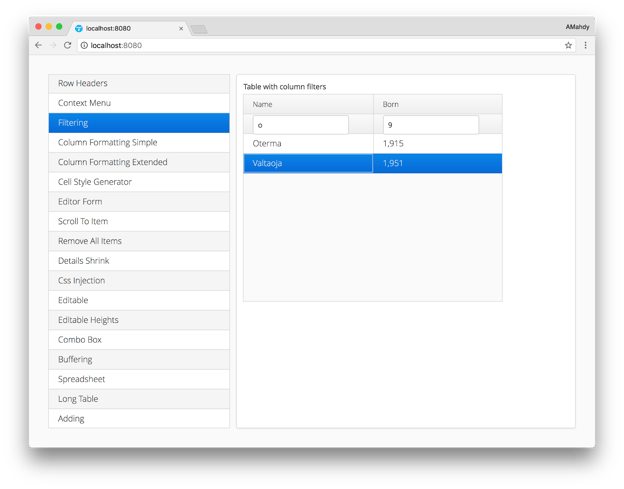Select the Spreadsheet demo

click(139, 379)
